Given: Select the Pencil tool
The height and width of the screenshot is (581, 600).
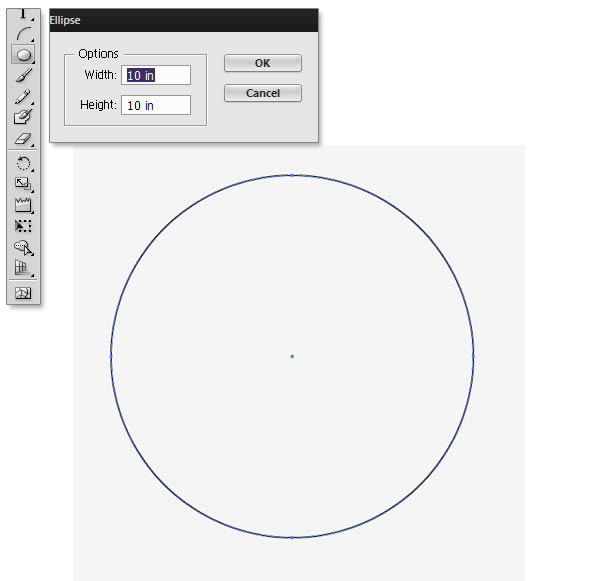Looking at the screenshot, I should (23, 96).
